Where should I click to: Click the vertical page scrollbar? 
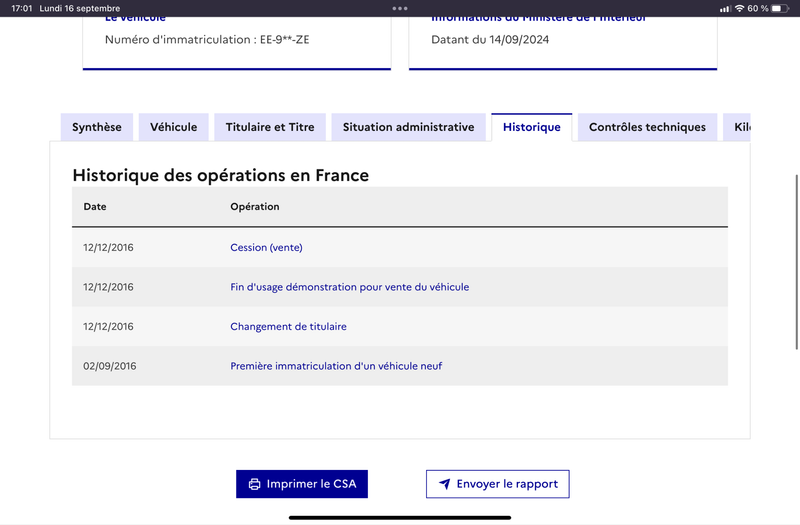coord(796,262)
